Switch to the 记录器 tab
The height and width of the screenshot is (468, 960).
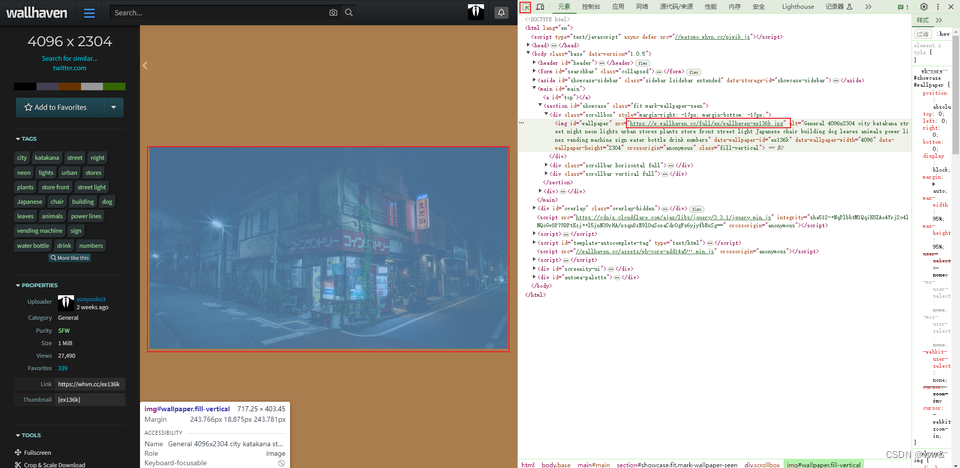(838, 7)
